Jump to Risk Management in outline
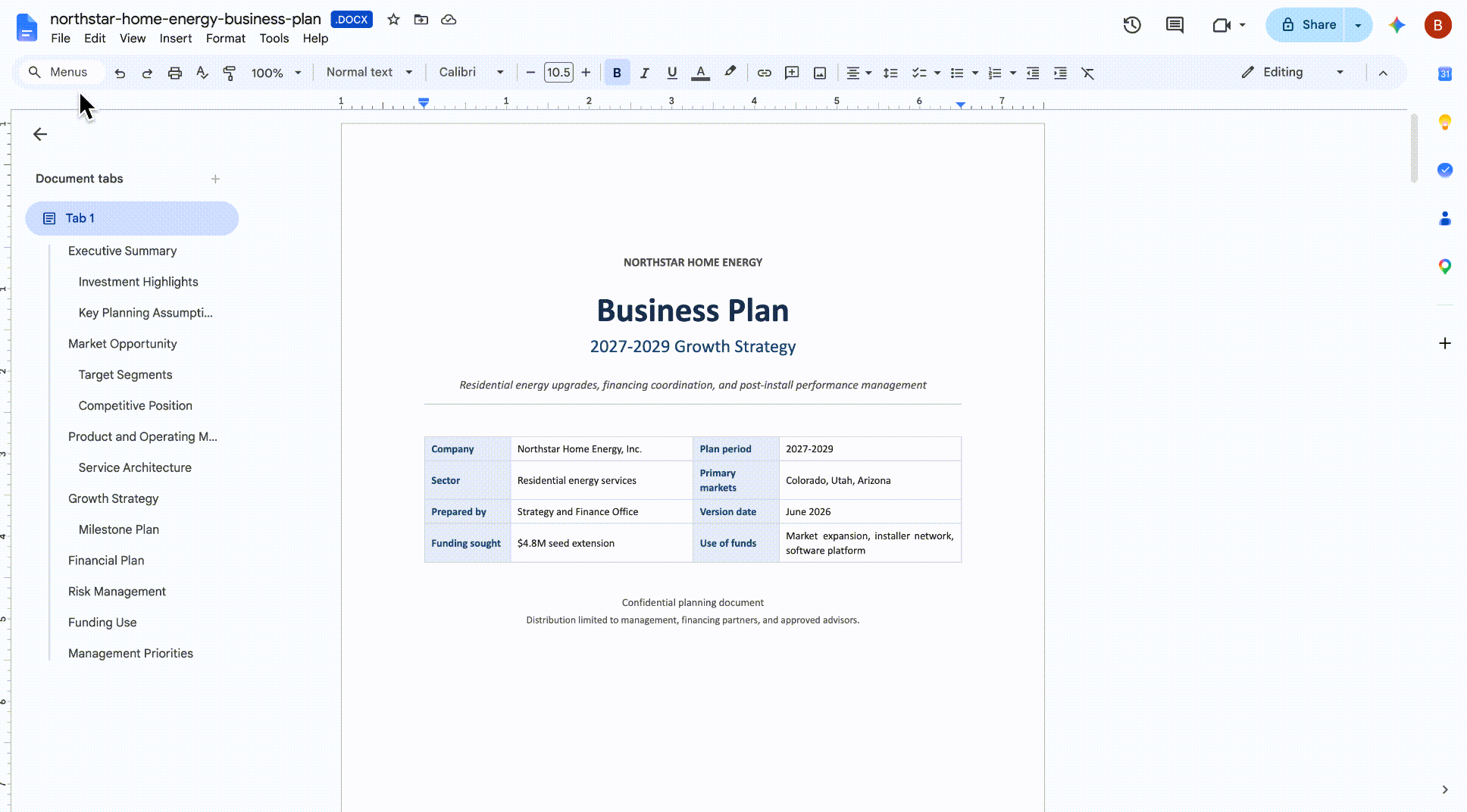 coord(117,592)
